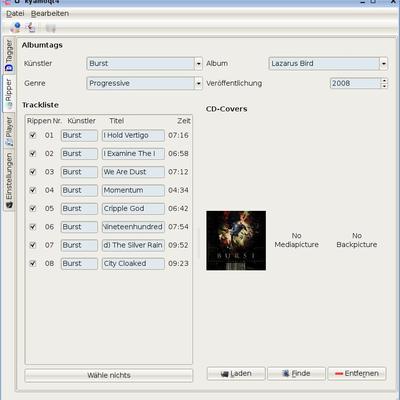The image size is (400, 400).
Task: Expand the Album dropdown showing Lazarus Bird
Action: (x=384, y=63)
